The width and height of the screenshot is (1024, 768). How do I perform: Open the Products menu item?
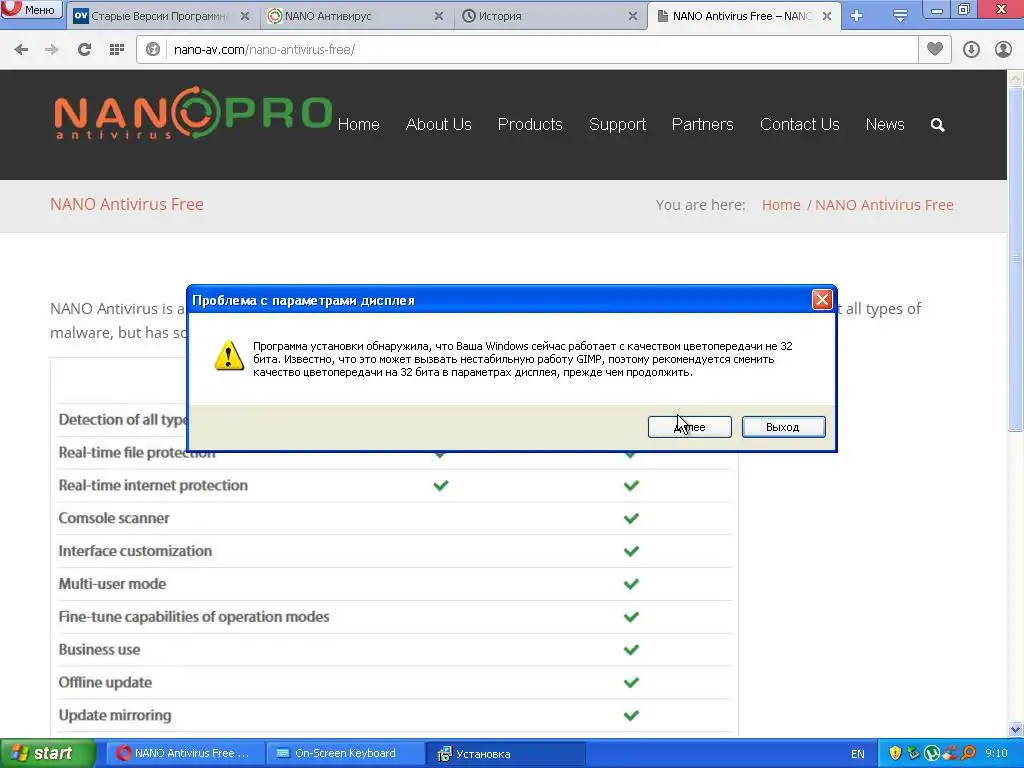click(x=530, y=125)
